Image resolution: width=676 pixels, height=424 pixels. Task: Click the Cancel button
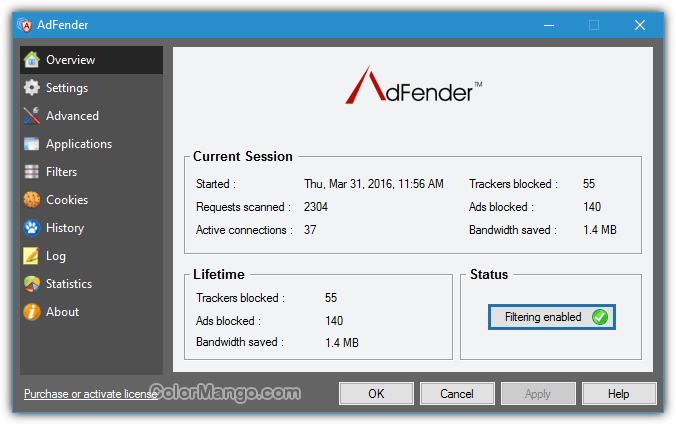click(x=457, y=393)
